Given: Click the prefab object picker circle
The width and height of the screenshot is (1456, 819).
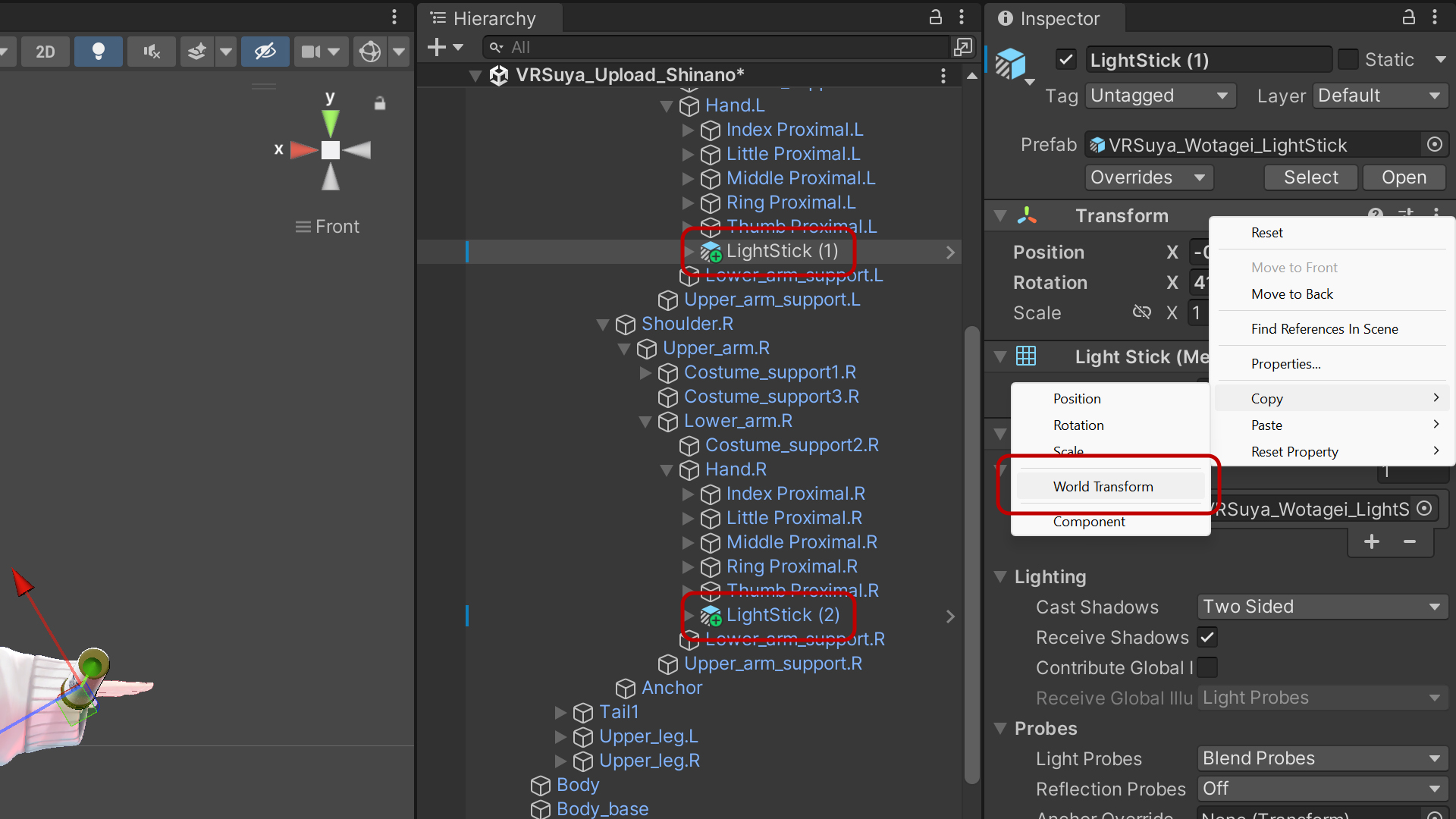Looking at the screenshot, I should pos(1435,144).
